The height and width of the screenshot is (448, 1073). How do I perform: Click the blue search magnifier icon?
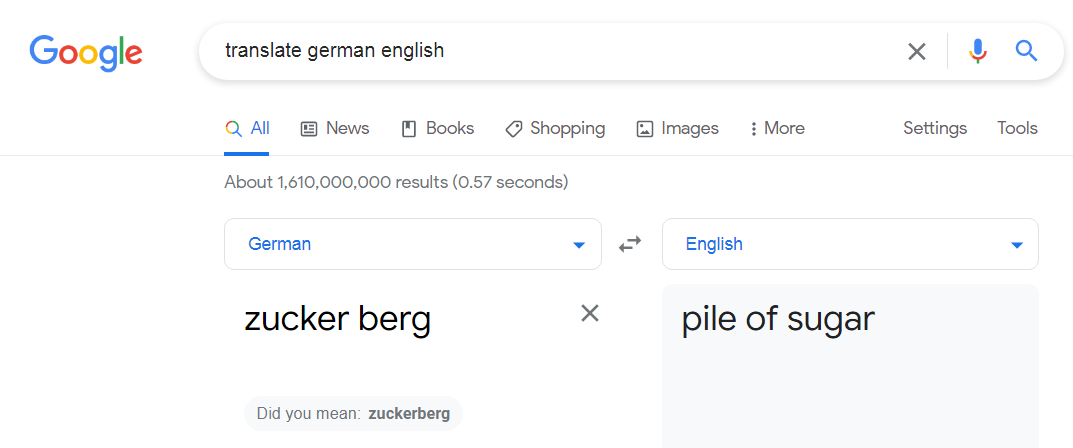(1026, 51)
